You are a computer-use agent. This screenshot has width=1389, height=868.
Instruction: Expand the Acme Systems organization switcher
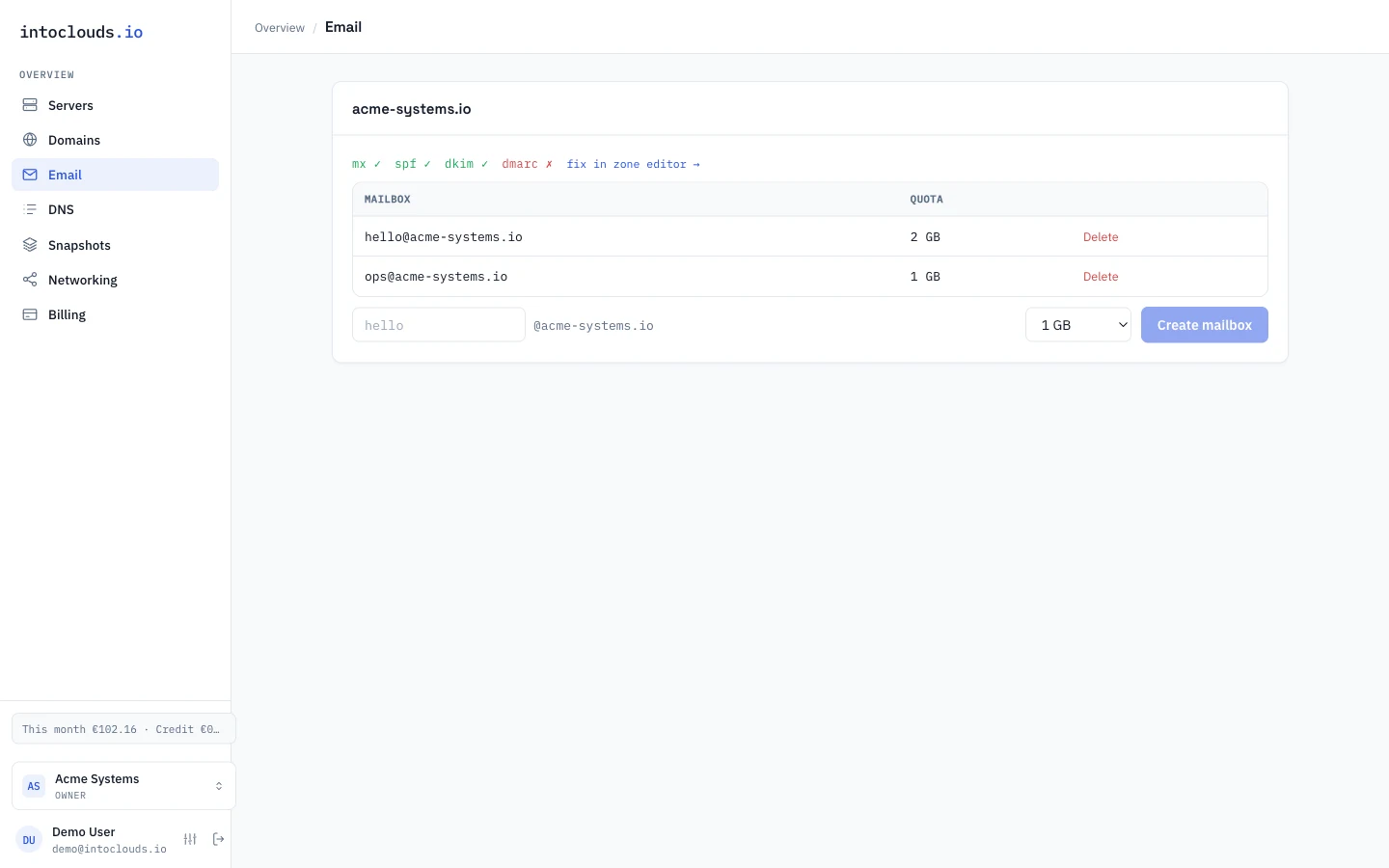click(123, 786)
